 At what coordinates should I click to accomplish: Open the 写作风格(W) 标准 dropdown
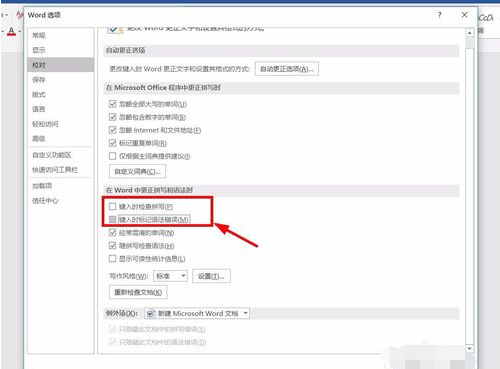(x=170, y=276)
